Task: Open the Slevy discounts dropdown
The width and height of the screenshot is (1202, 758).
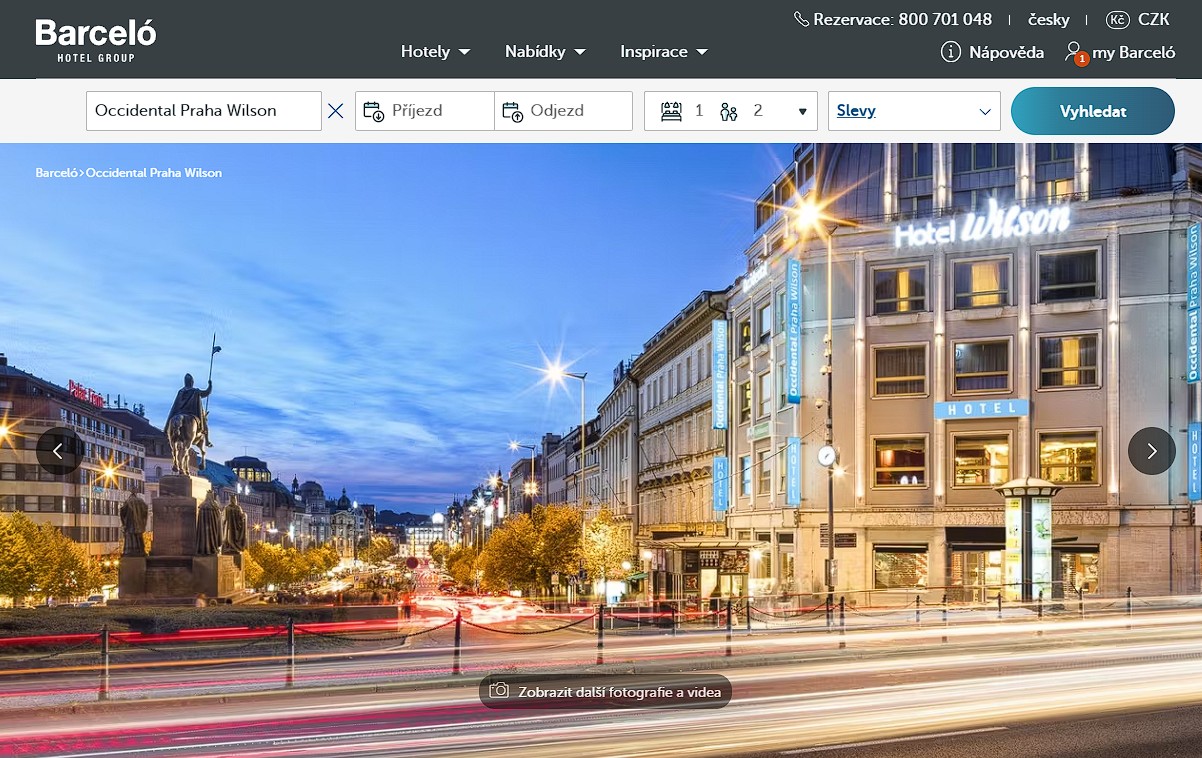Action: coord(914,111)
